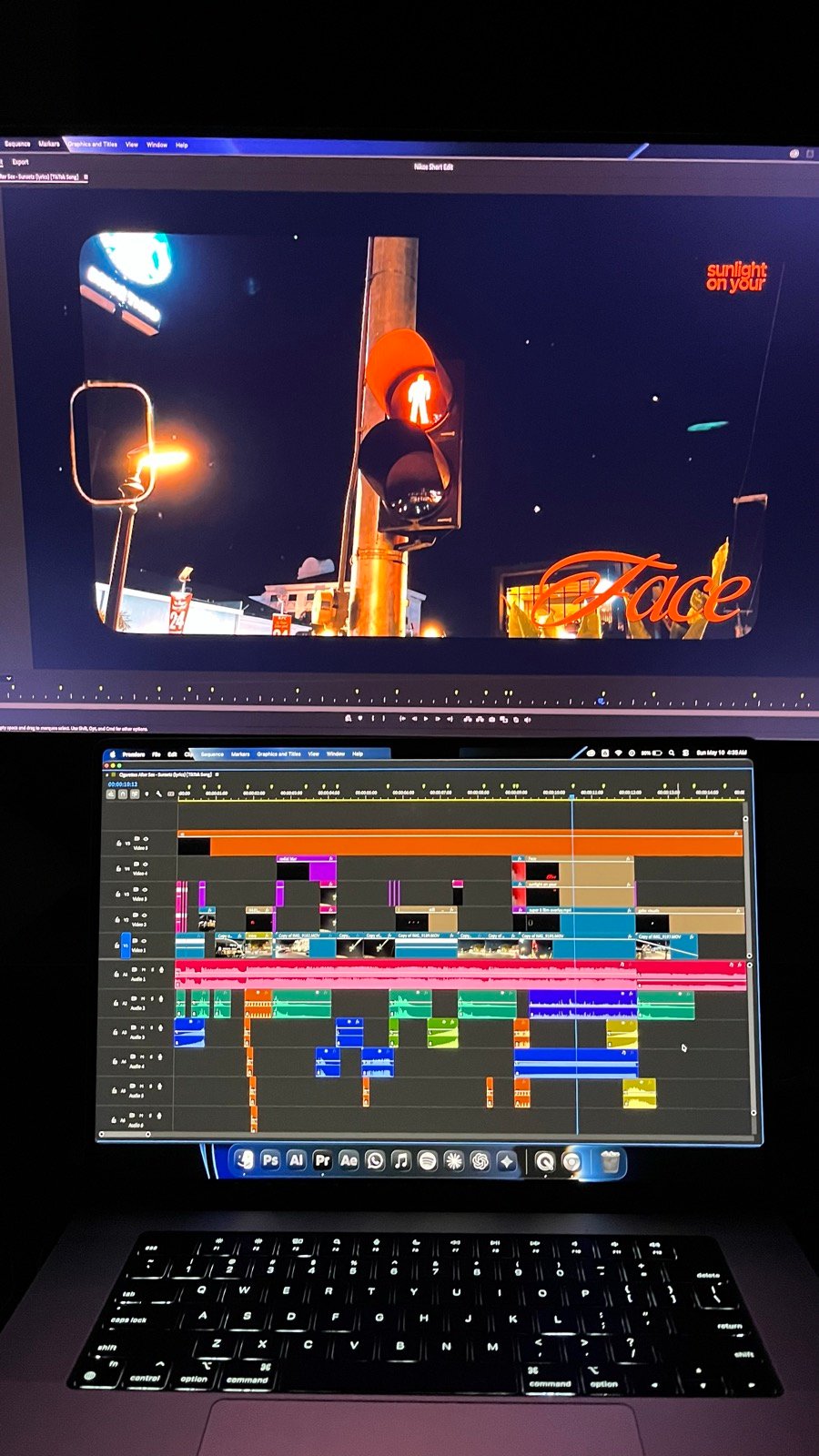Click the 00:00:10:12 timecode field
Screen dimensions: 819x1456
click(x=123, y=784)
